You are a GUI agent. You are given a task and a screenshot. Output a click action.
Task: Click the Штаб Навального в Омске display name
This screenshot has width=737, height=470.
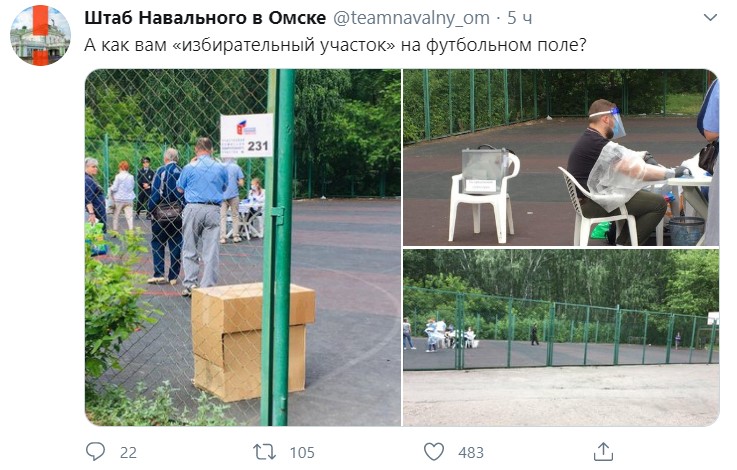pos(205,18)
